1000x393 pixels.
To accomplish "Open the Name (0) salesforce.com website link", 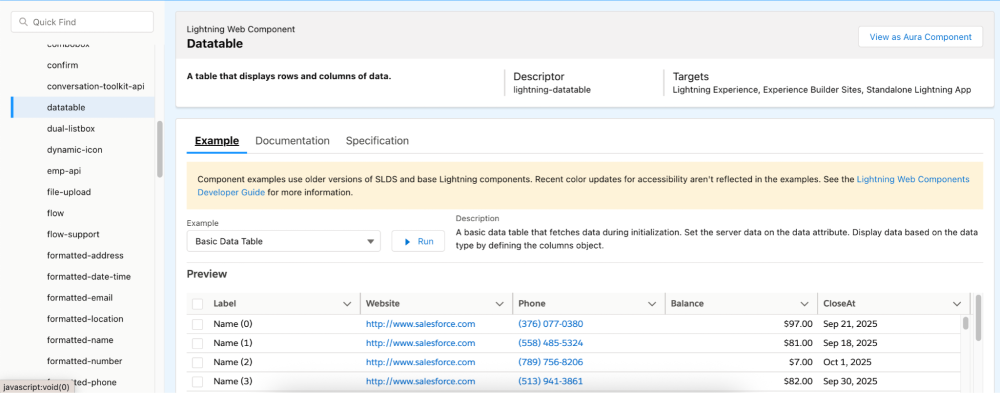I will click(x=420, y=324).
